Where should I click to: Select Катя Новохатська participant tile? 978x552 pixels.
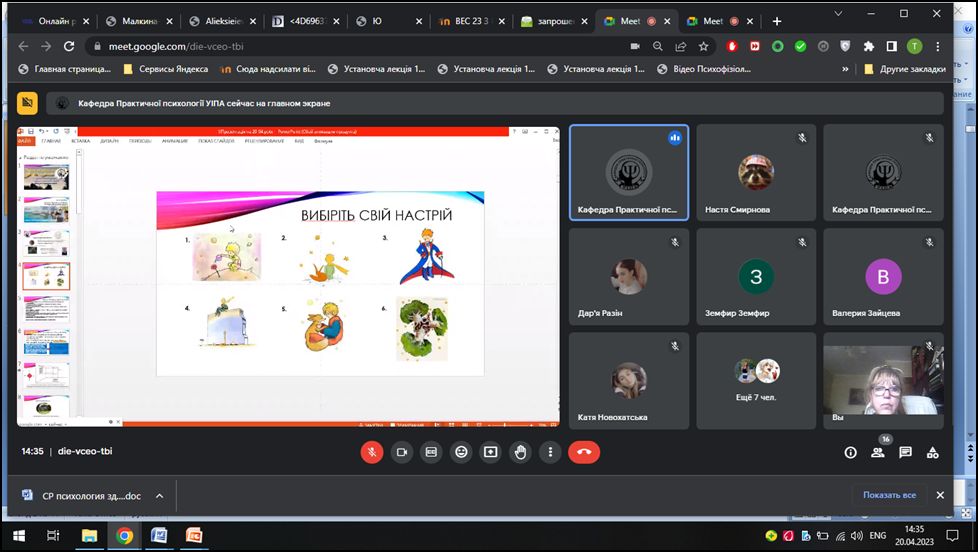click(629, 380)
